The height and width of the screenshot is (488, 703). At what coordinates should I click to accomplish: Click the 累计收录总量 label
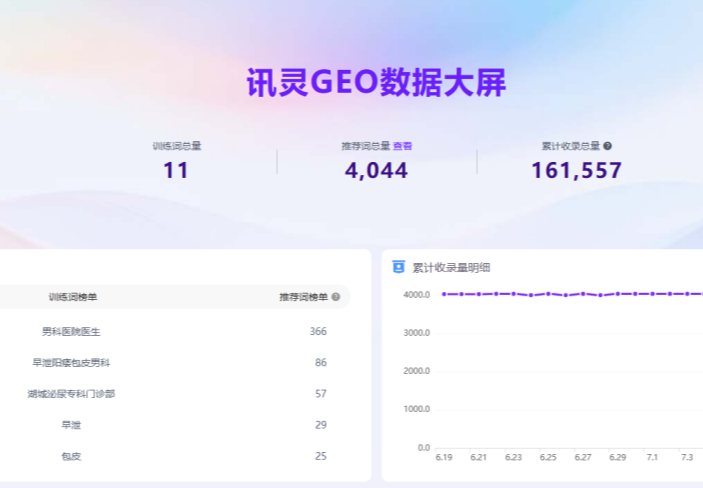pyautogui.click(x=570, y=146)
